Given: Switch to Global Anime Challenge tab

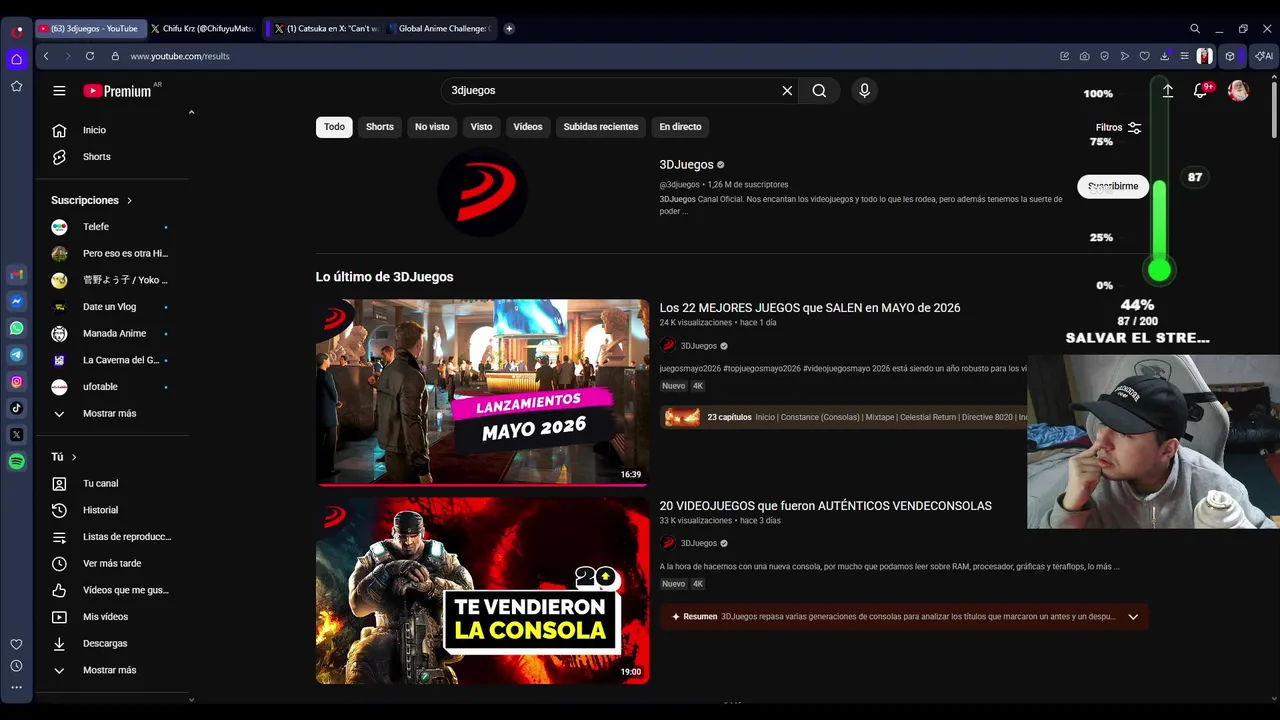Looking at the screenshot, I should (x=438, y=29).
